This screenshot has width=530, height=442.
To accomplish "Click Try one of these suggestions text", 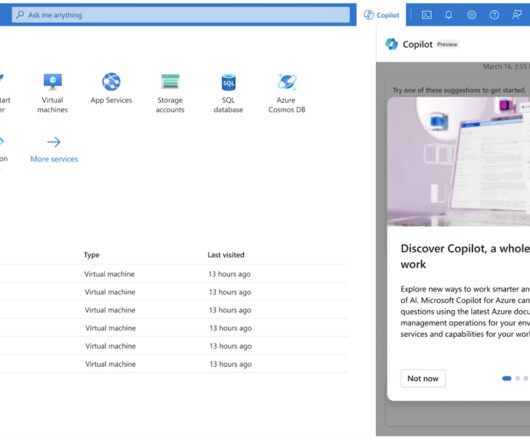I will pyautogui.click(x=459, y=90).
